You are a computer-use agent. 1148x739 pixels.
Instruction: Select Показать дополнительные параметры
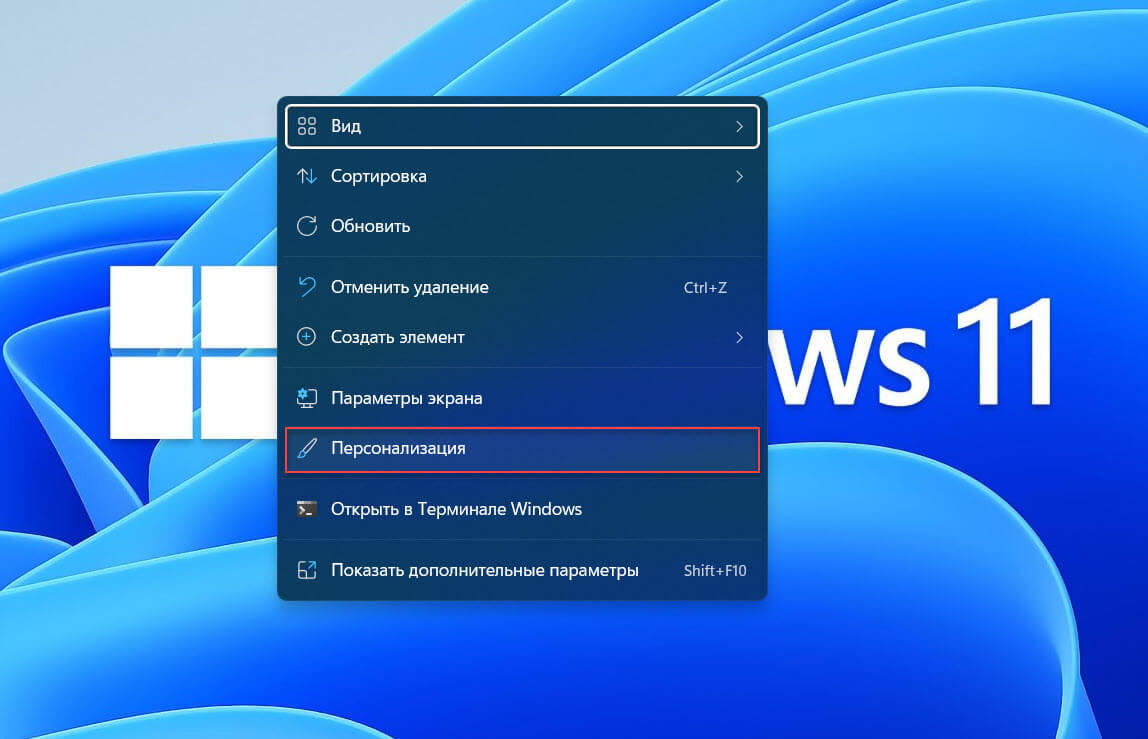click(x=522, y=570)
